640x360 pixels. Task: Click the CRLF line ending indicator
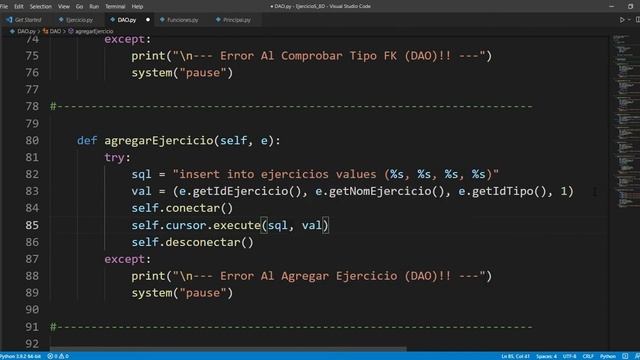(588, 356)
